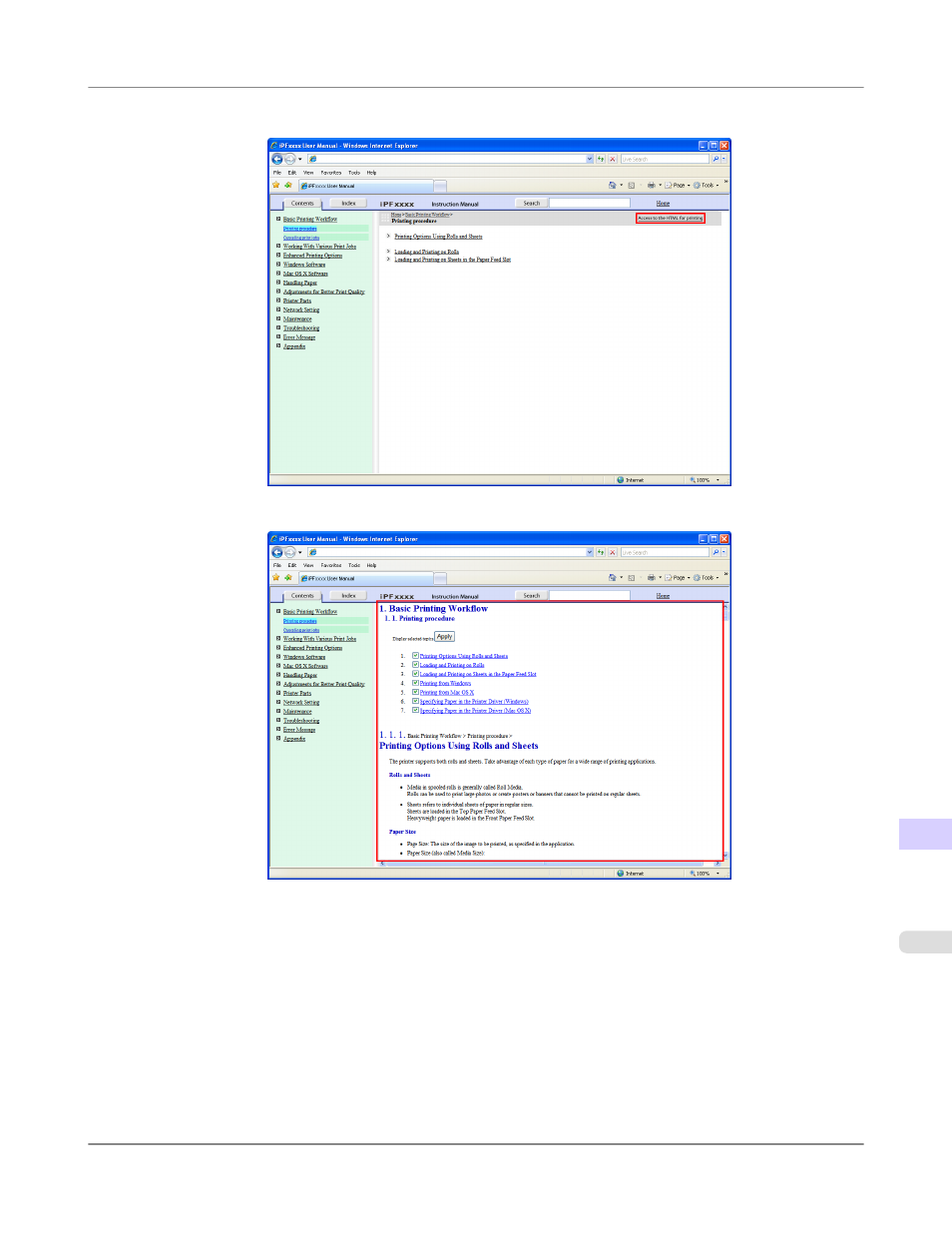This screenshot has height=1233, width=952.
Task: Click Add to Favorites icon, upper window
Action: click(x=288, y=185)
